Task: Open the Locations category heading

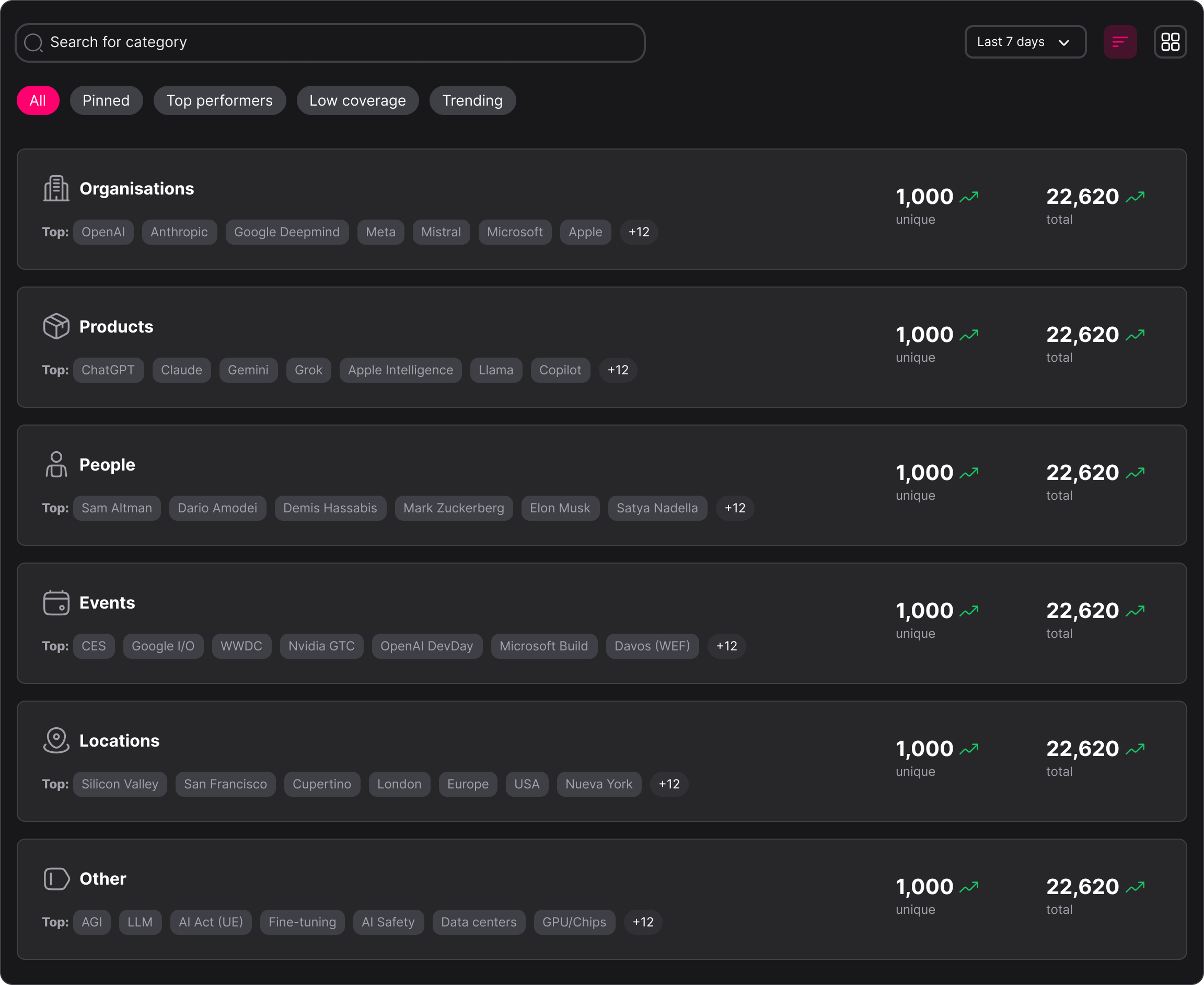Action: click(120, 740)
